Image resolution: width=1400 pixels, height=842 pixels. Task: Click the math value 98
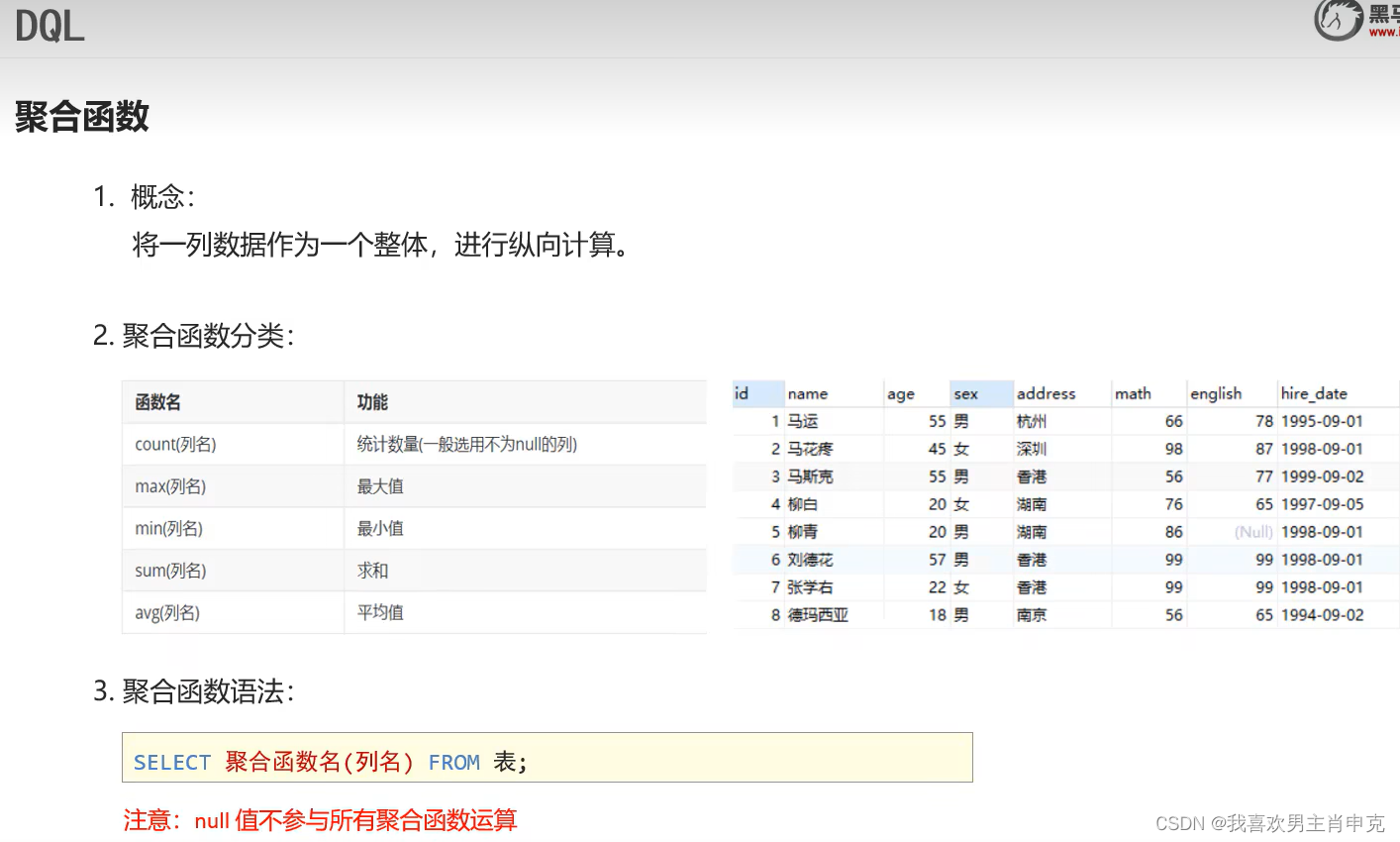point(1174,449)
